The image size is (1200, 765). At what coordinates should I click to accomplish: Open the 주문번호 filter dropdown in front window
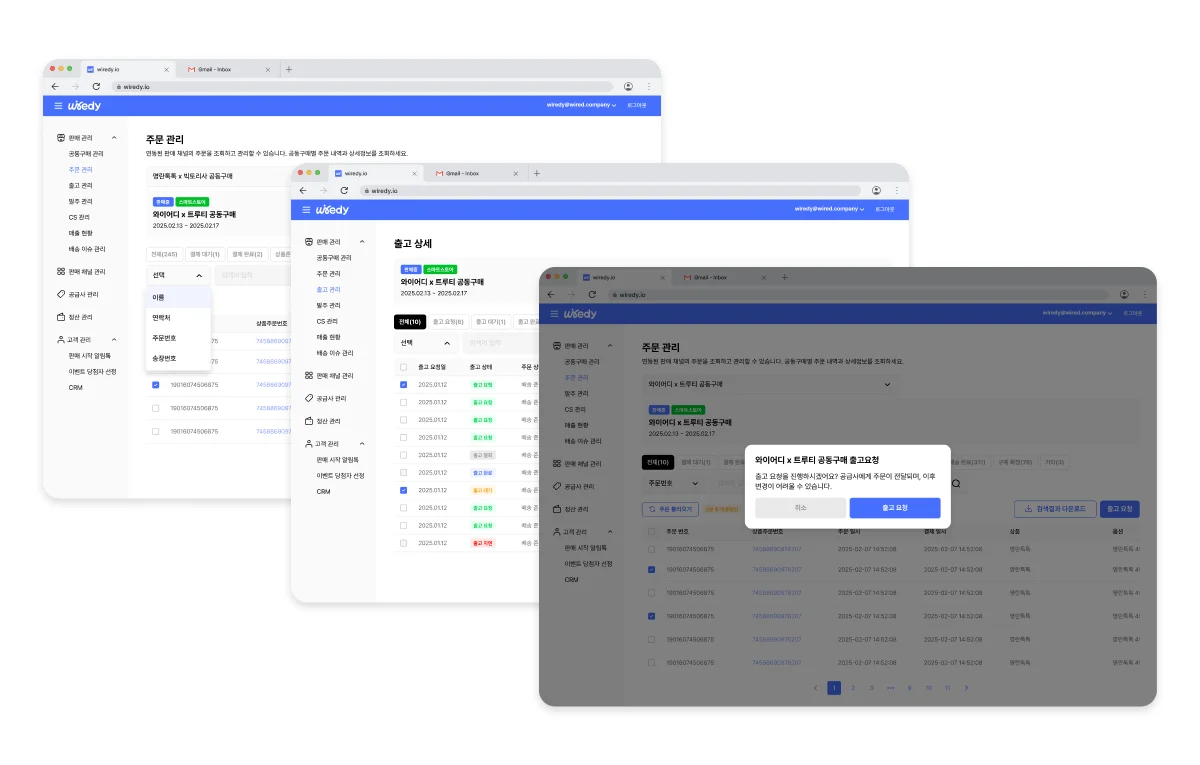pyautogui.click(x=674, y=484)
